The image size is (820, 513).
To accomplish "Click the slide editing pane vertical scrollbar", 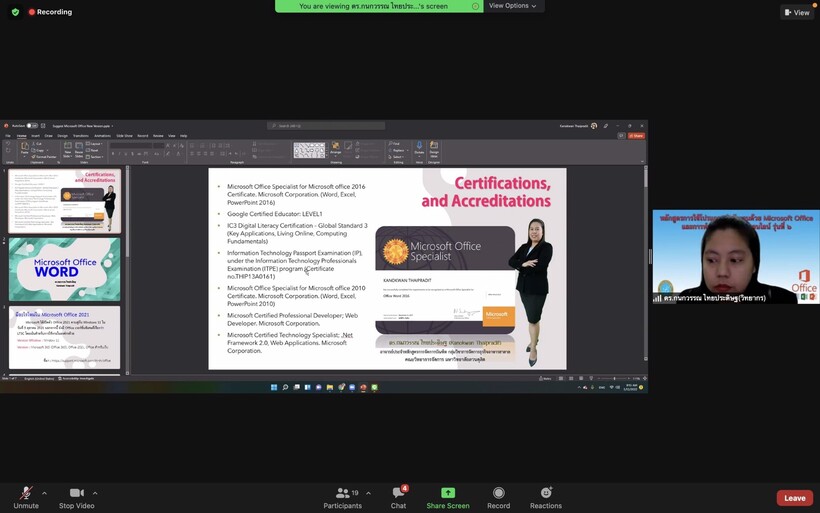I will (x=645, y=264).
